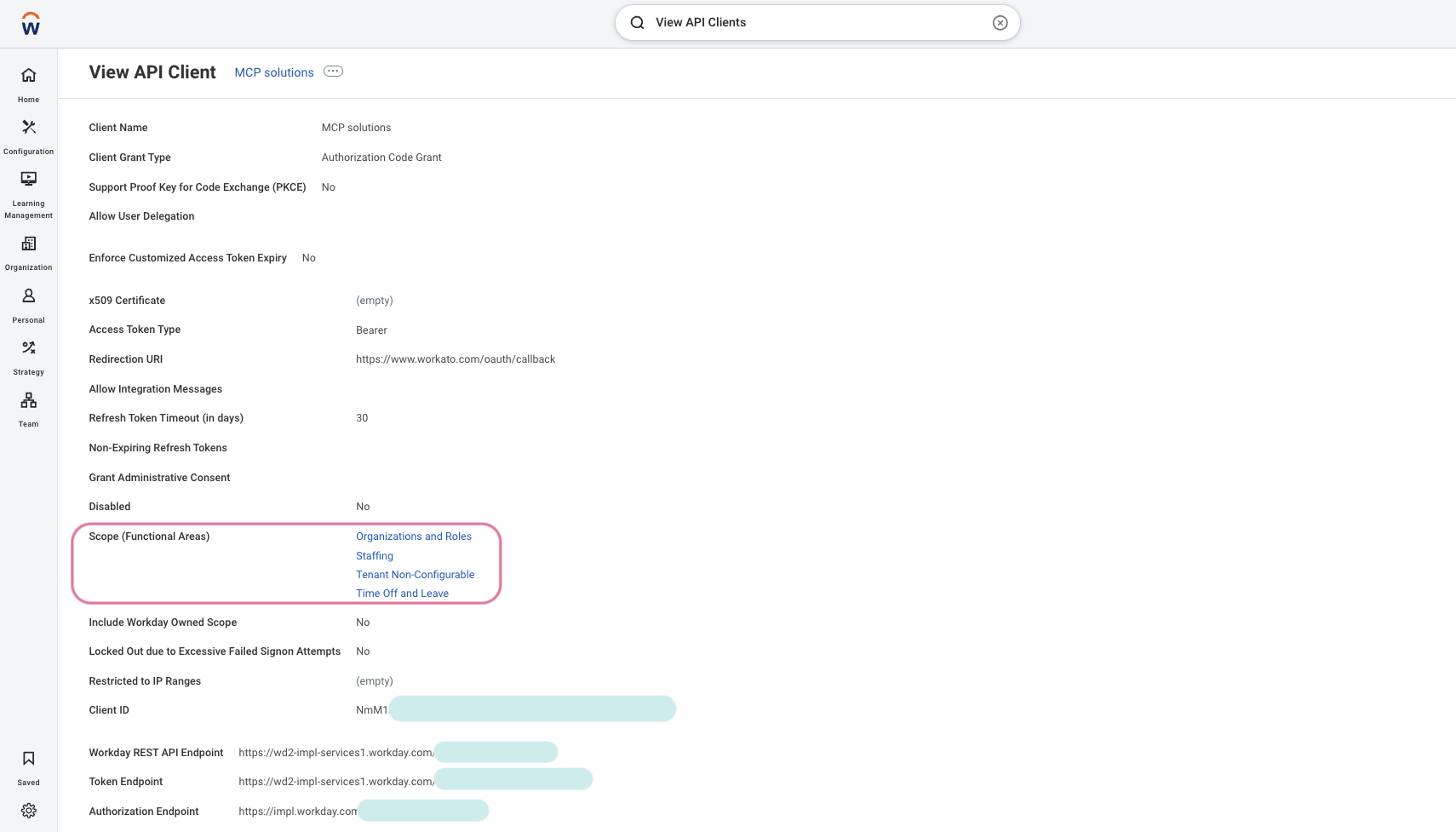Screen dimensions: 1456x832
Task: Open the Strategy sidebar icon
Action: (29, 348)
